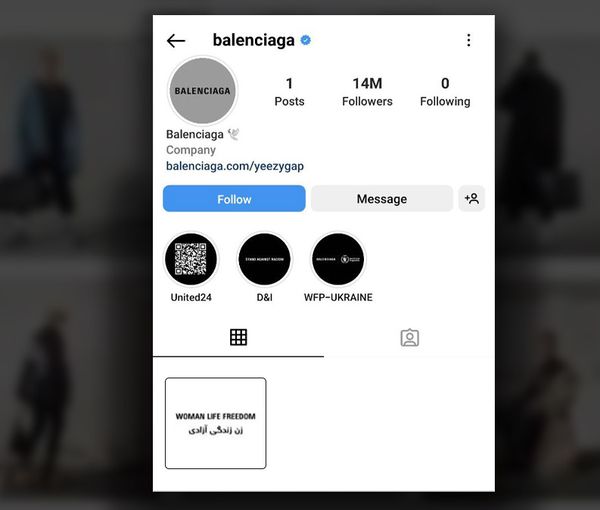Tap the blue verified badge
The image size is (600, 510).
[305, 40]
